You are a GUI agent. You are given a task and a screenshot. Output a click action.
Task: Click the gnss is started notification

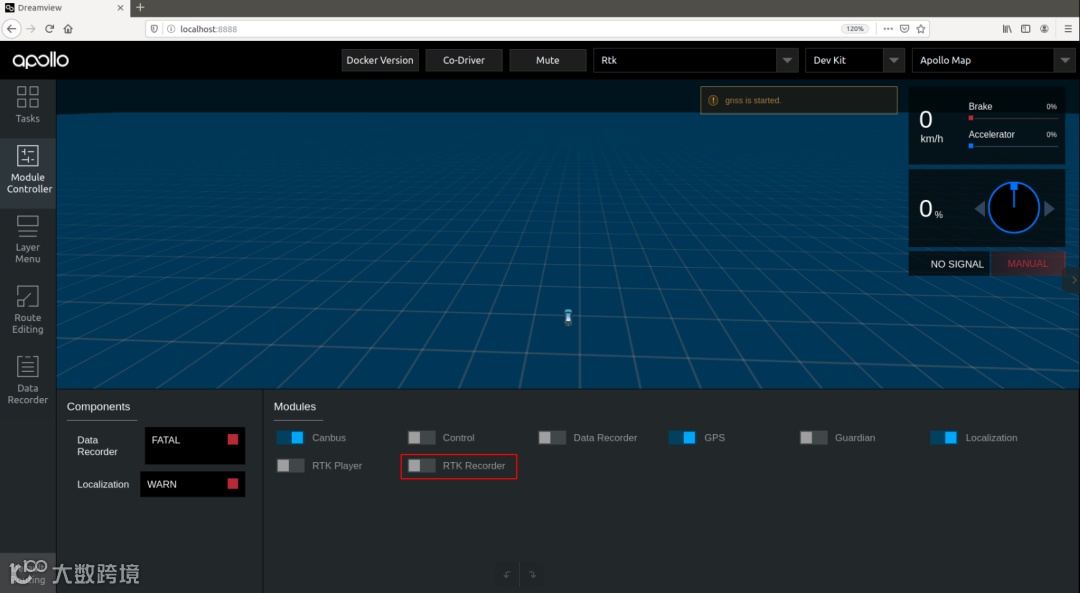[x=799, y=101]
